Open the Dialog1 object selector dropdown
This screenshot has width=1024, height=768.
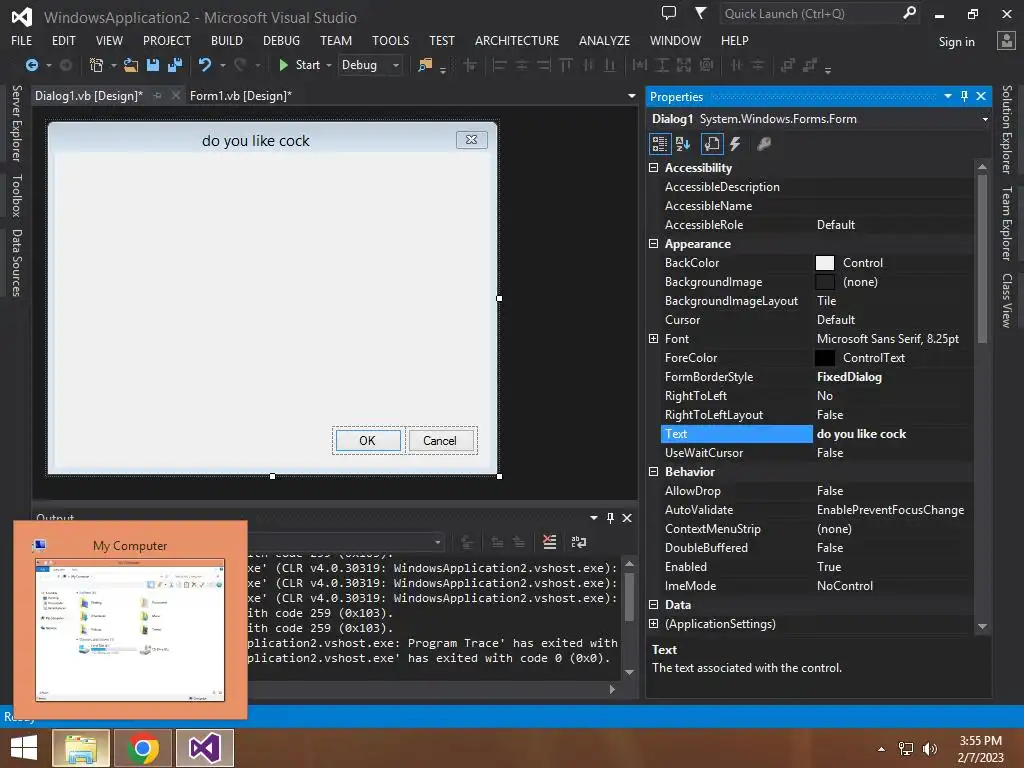click(x=985, y=120)
